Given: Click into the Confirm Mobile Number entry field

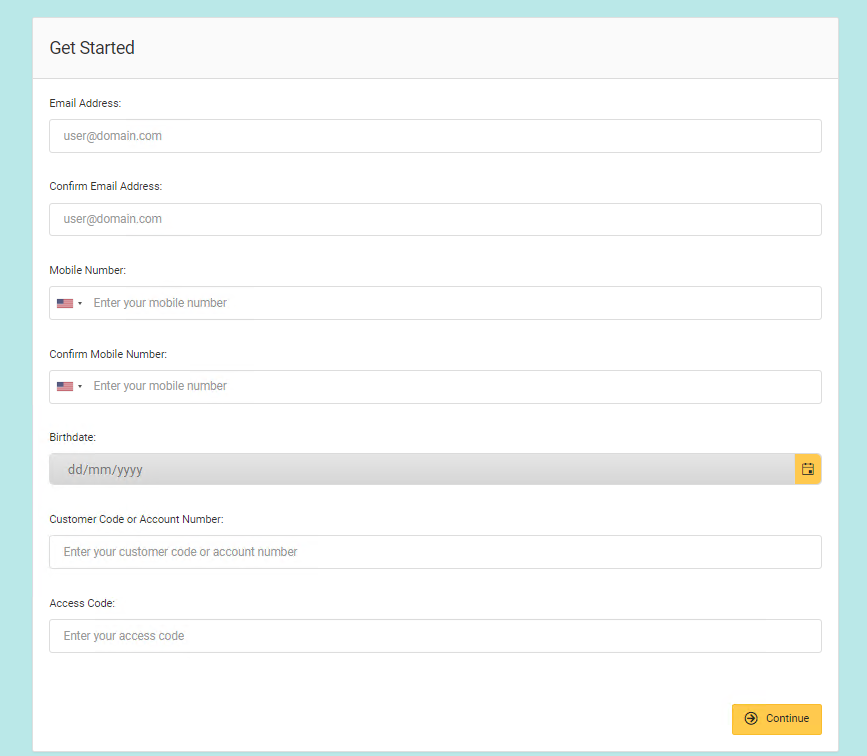Looking at the screenshot, I should pyautogui.click(x=450, y=386).
